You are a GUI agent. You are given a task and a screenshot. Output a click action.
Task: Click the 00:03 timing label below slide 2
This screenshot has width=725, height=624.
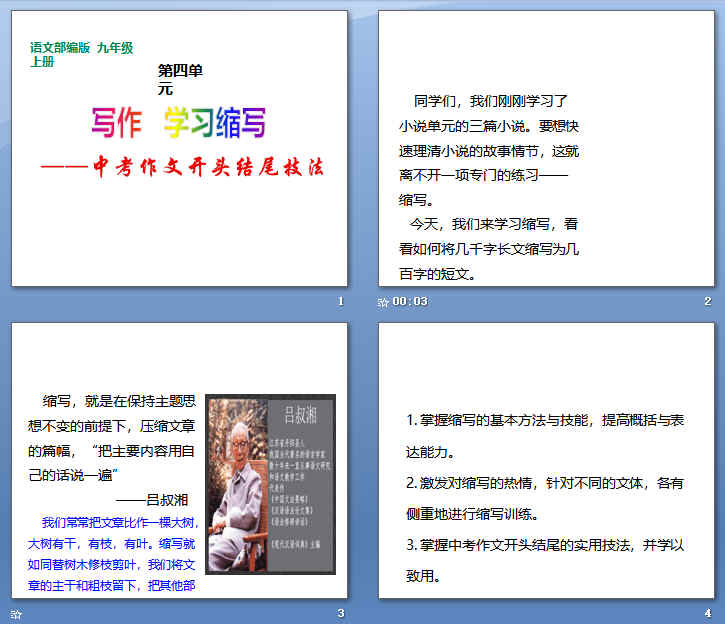(410, 302)
